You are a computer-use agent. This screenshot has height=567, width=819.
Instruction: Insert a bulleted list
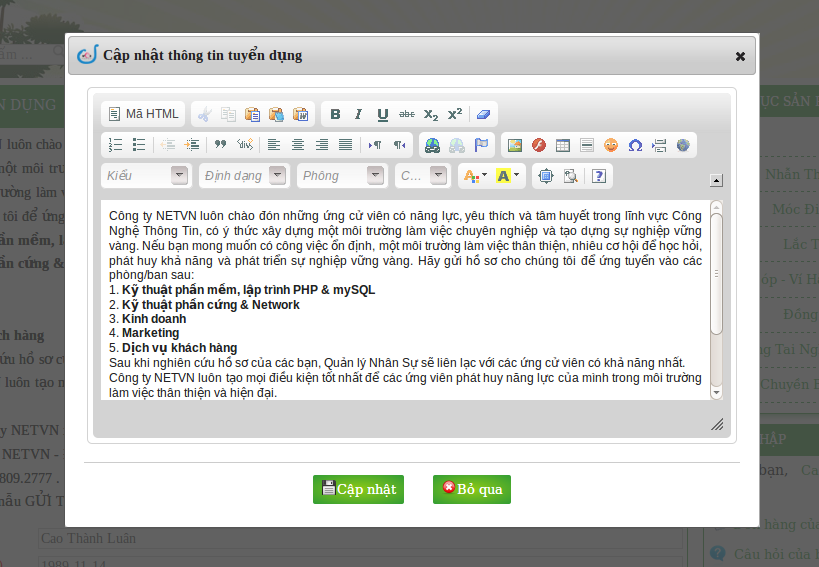coord(139,145)
